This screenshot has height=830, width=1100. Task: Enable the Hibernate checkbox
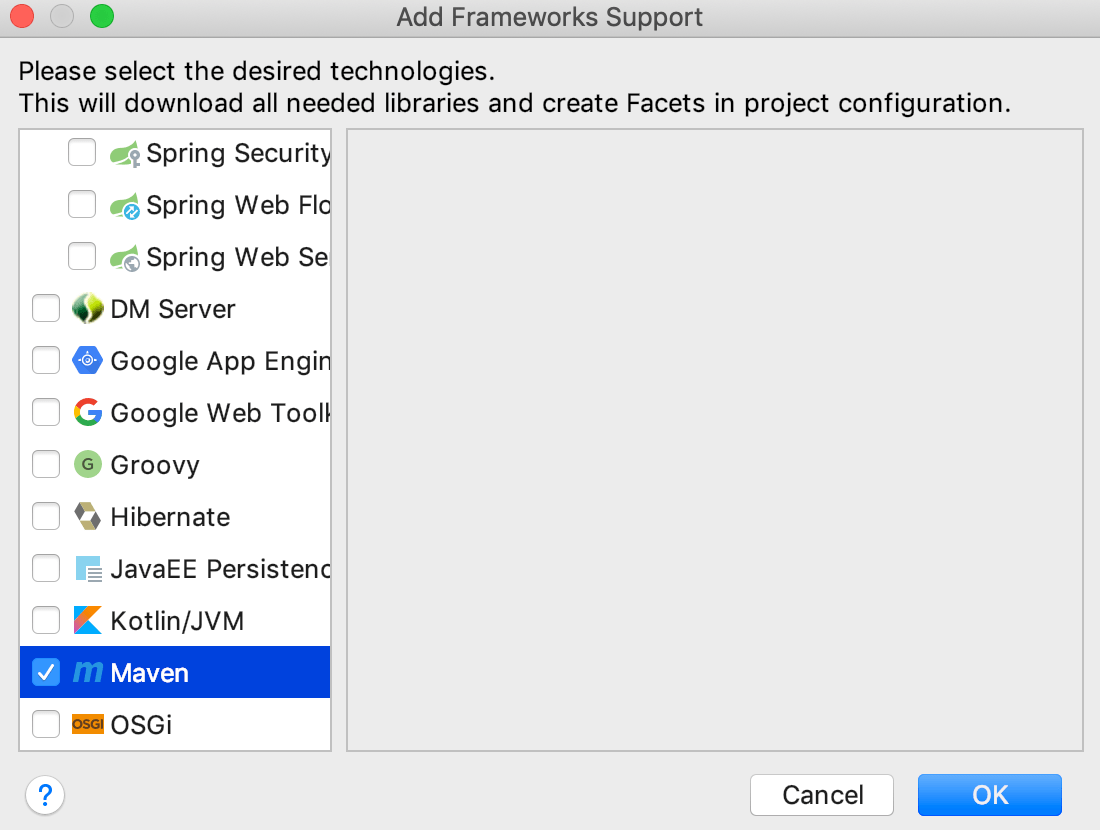45,516
